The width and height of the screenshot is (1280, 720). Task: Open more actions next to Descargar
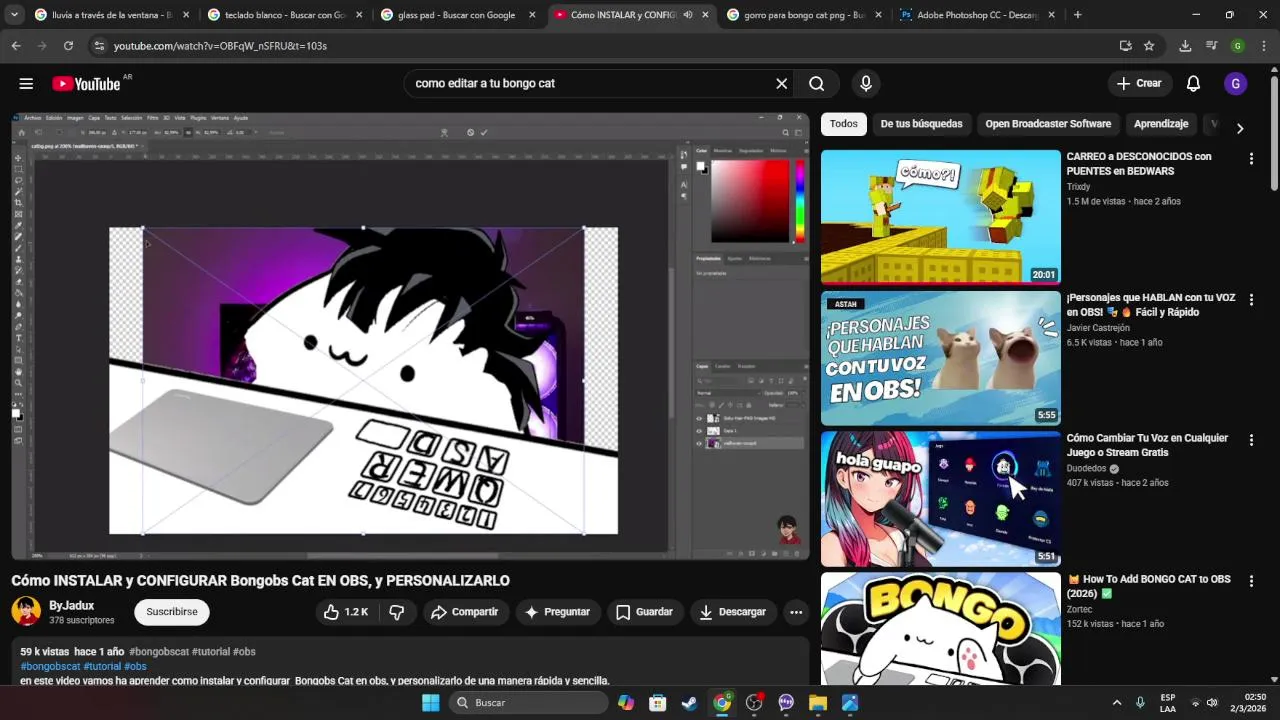[796, 612]
